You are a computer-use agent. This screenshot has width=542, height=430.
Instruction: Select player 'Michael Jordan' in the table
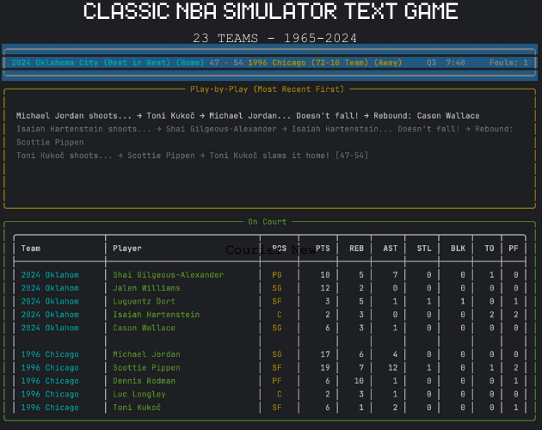pos(147,355)
